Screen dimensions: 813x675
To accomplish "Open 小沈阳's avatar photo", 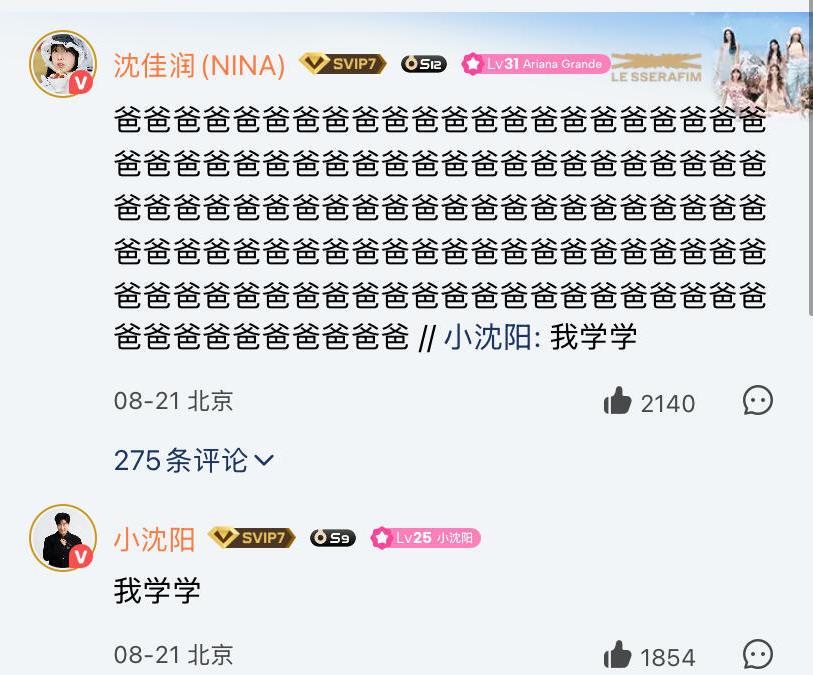I will tap(63, 538).
